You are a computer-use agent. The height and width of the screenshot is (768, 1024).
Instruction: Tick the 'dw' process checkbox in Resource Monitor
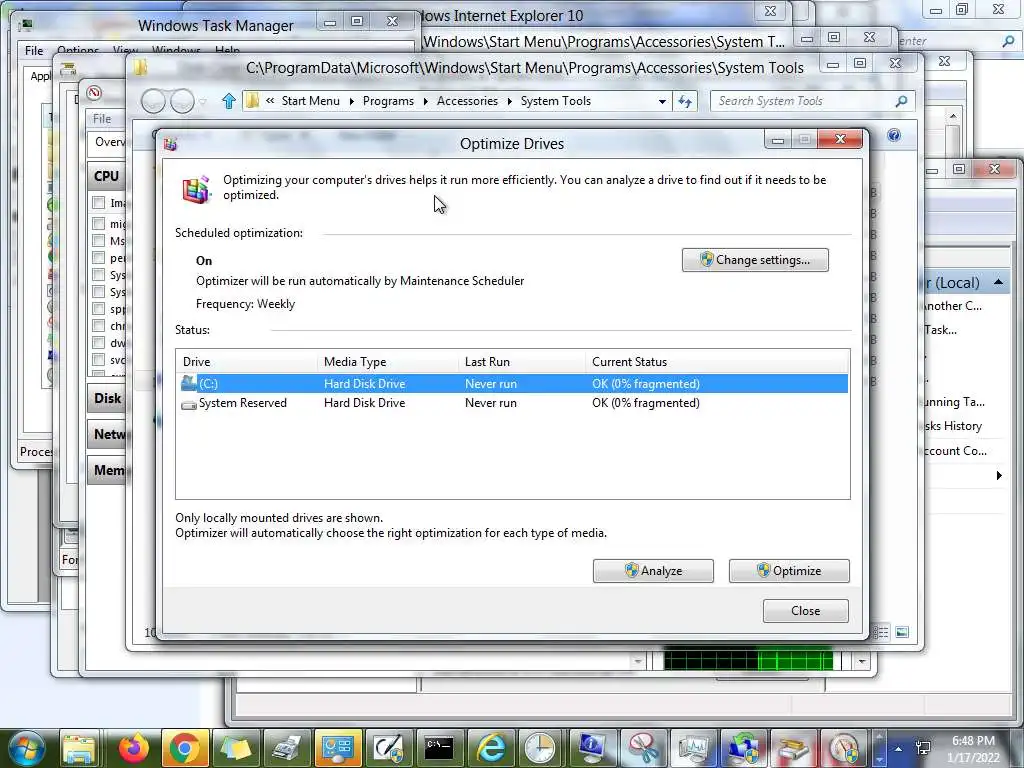[x=99, y=342]
